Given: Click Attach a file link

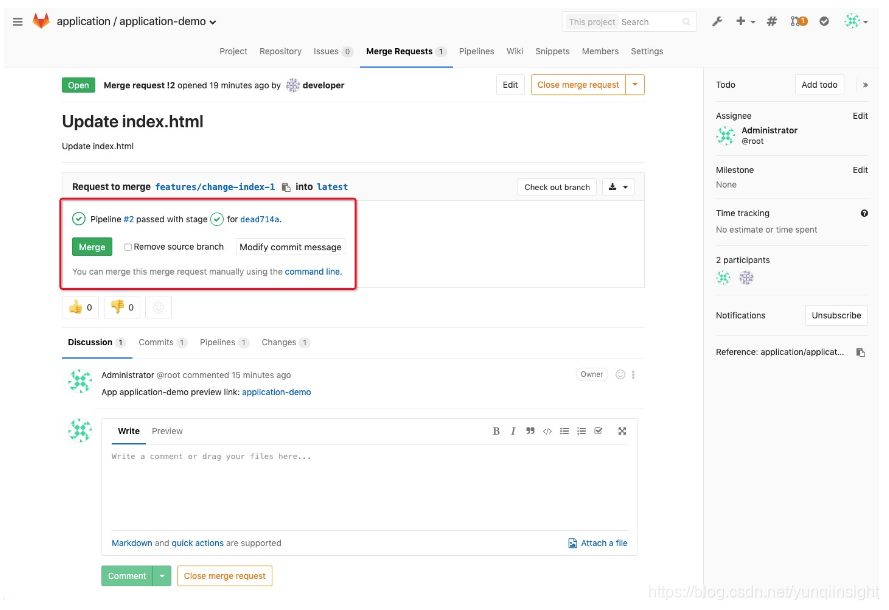Looking at the screenshot, I should [x=598, y=543].
